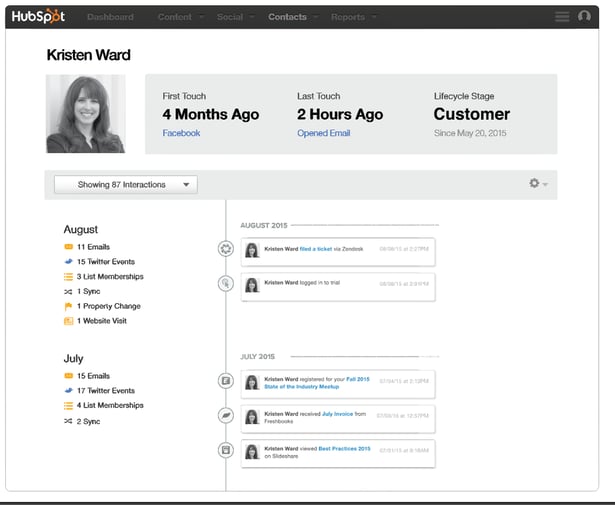Image resolution: width=615 pixels, height=505 pixels.
Task: Expand the Content menu
Action: (180, 17)
